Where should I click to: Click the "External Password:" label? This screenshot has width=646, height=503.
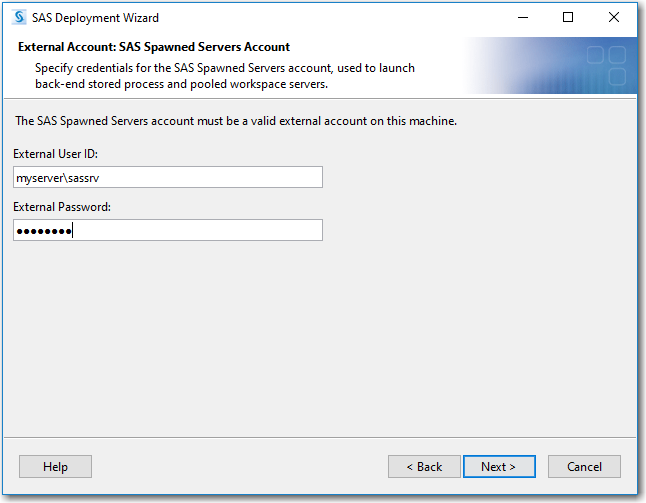[62, 206]
